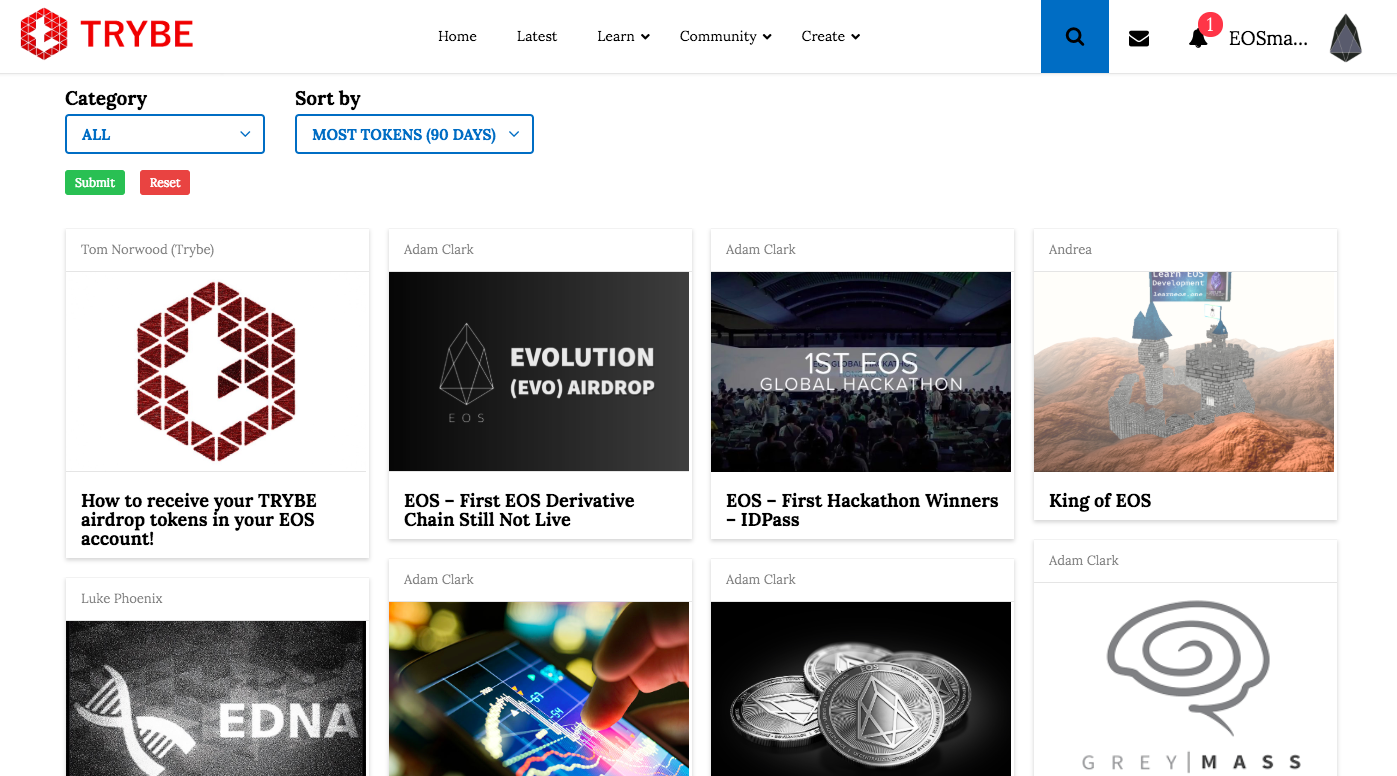This screenshot has width=1397, height=776.
Task: Open 'EOS – First Hackathon Winners – IDPass' title
Action: 862,510
